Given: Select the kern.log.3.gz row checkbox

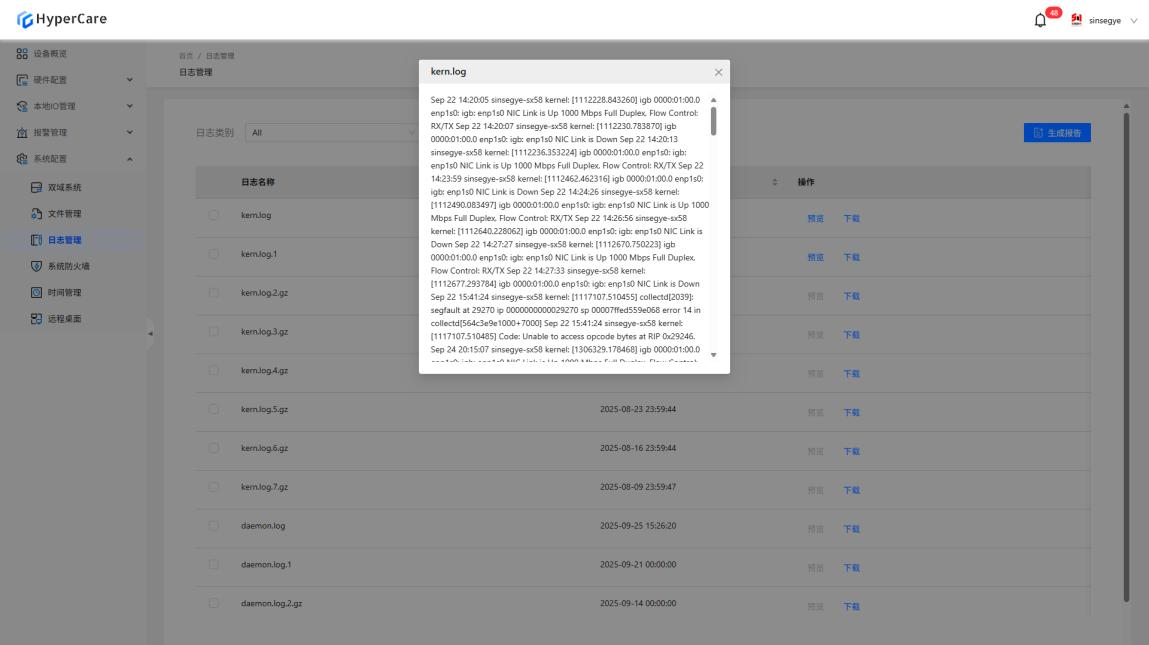Looking at the screenshot, I should pyautogui.click(x=213, y=332).
